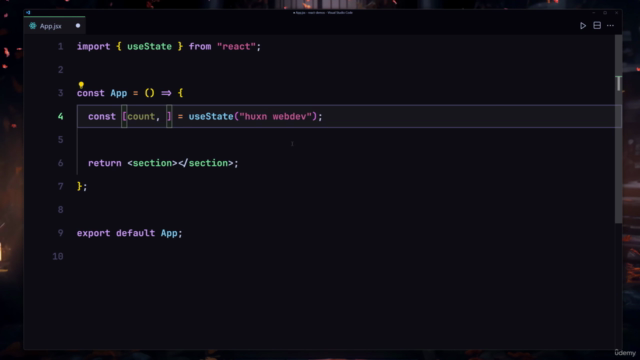Image resolution: width=640 pixels, height=360 pixels.
Task: Click the unsaved dot on App.jsx tab
Action: tap(78, 26)
